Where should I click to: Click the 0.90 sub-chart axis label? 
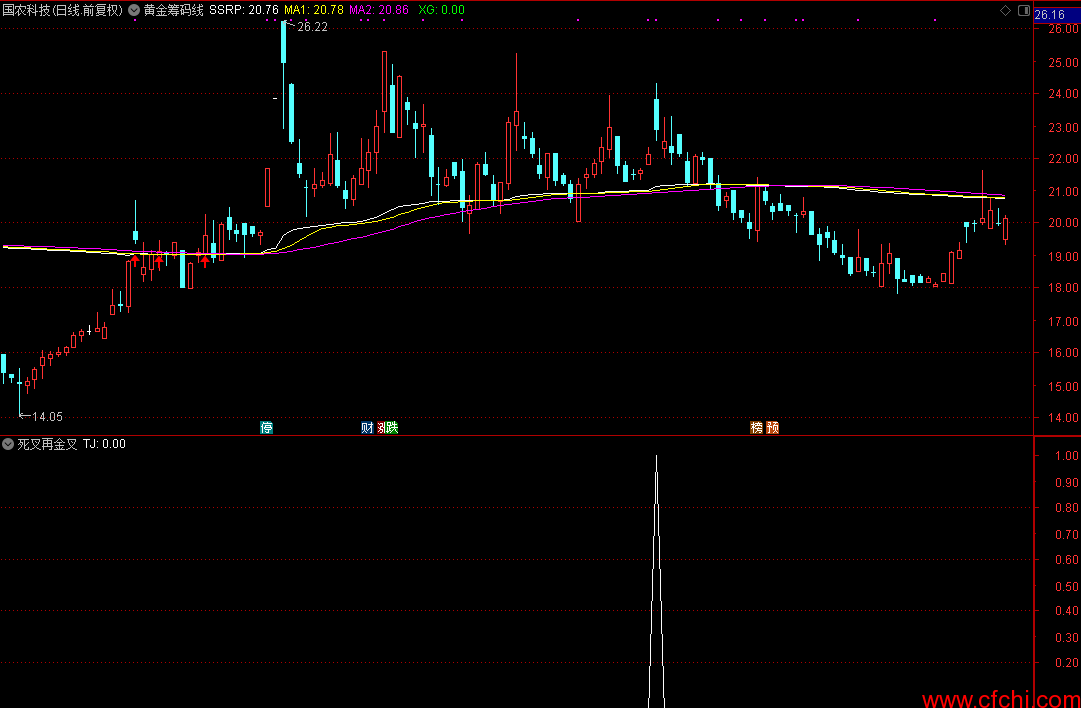tap(1067, 483)
